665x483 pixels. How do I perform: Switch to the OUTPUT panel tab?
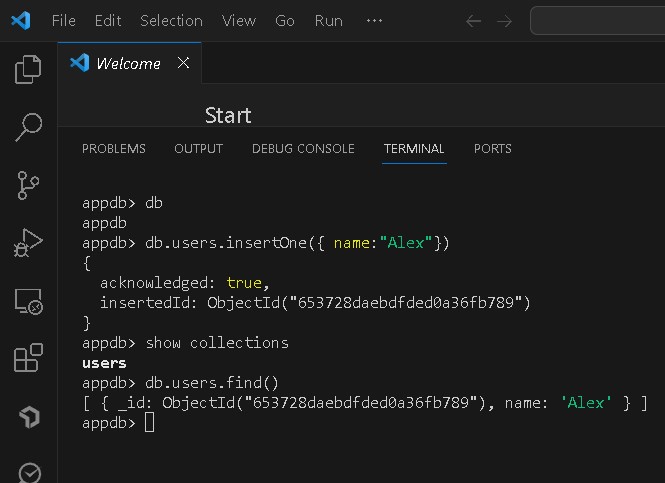[x=199, y=149]
